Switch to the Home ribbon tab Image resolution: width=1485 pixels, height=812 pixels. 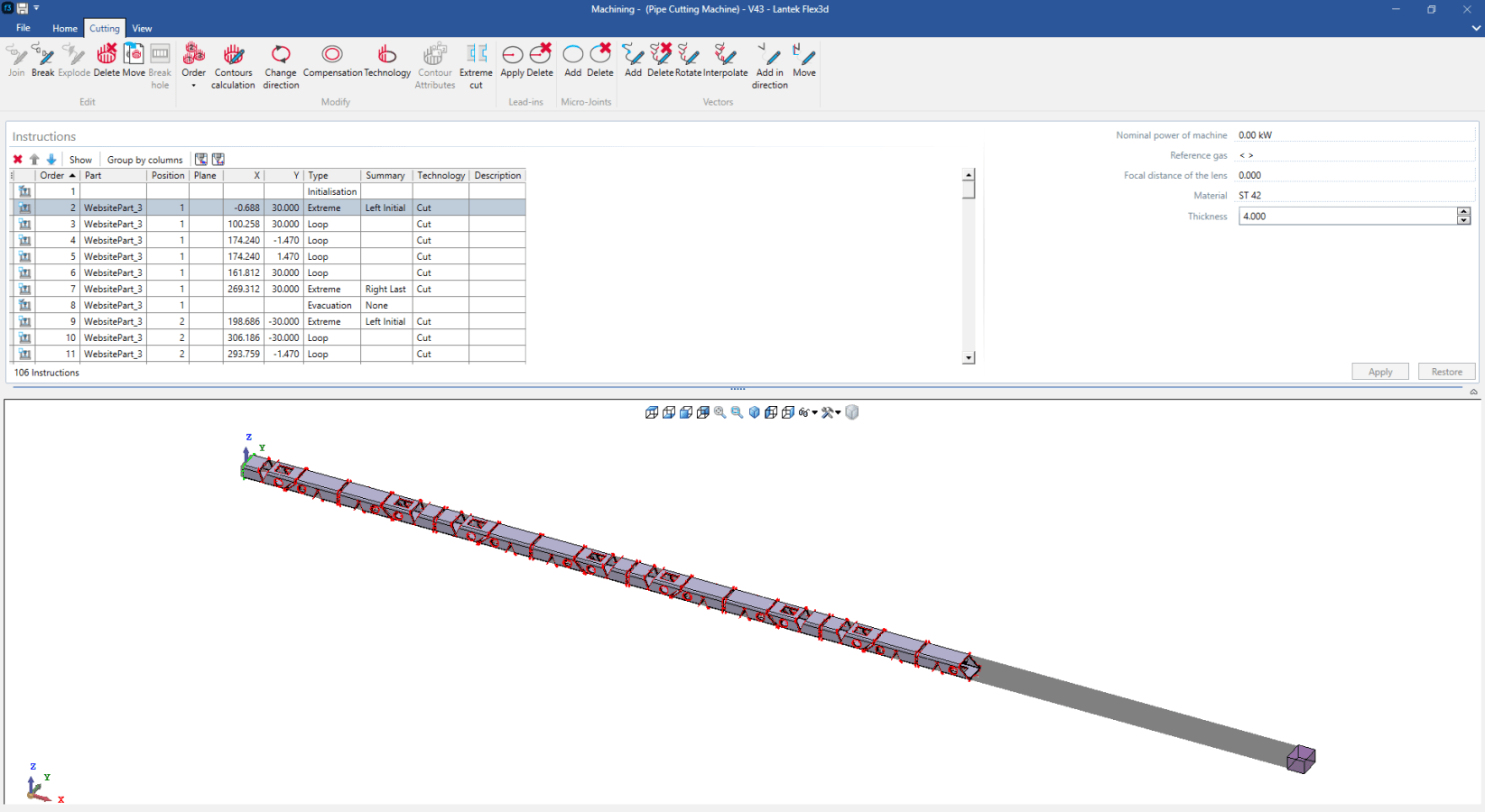(65, 28)
